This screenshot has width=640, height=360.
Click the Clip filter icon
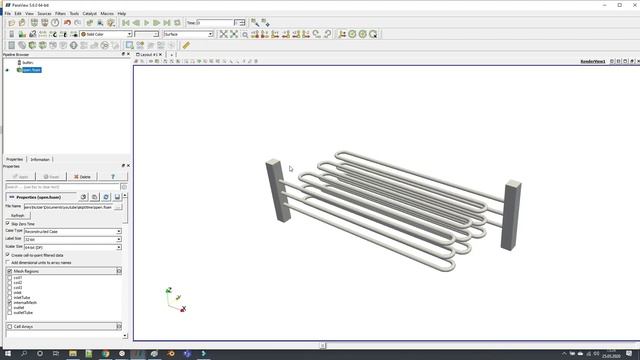pos(32,45)
